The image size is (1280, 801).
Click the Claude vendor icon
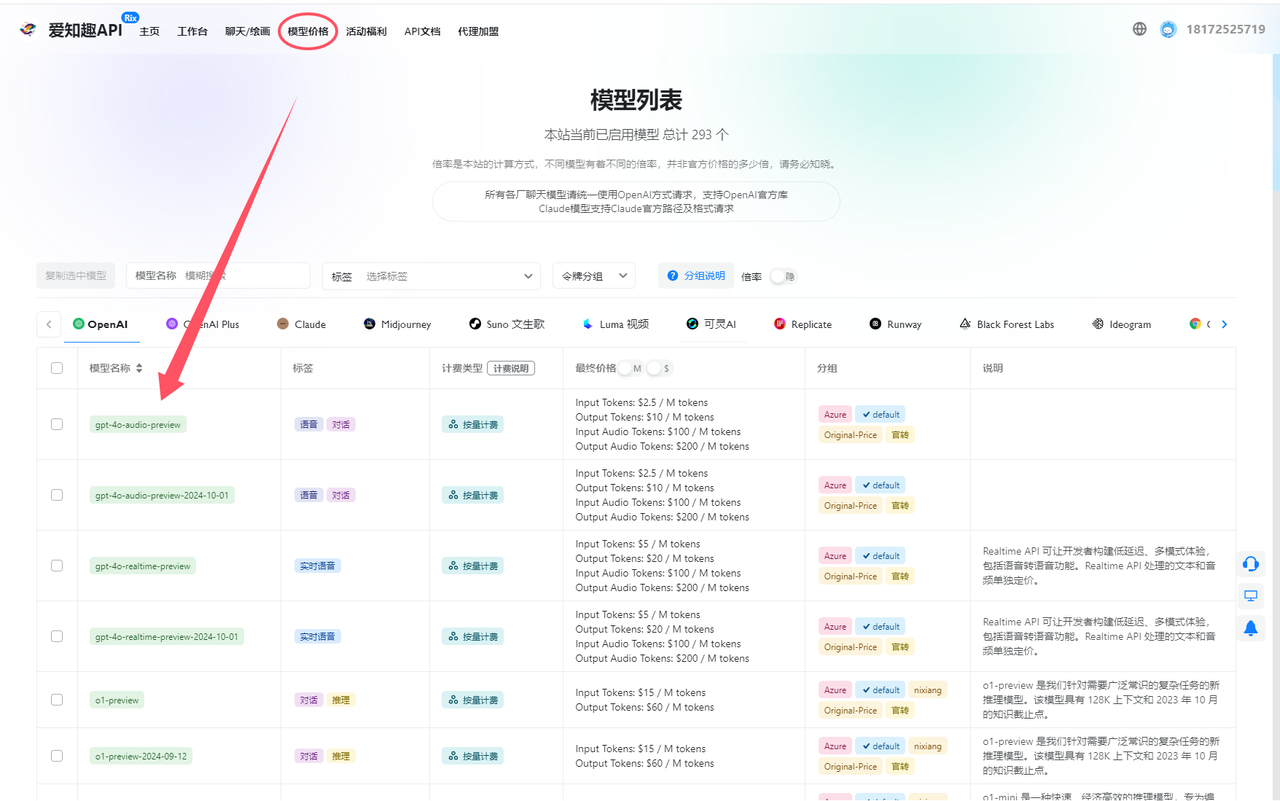coord(283,324)
